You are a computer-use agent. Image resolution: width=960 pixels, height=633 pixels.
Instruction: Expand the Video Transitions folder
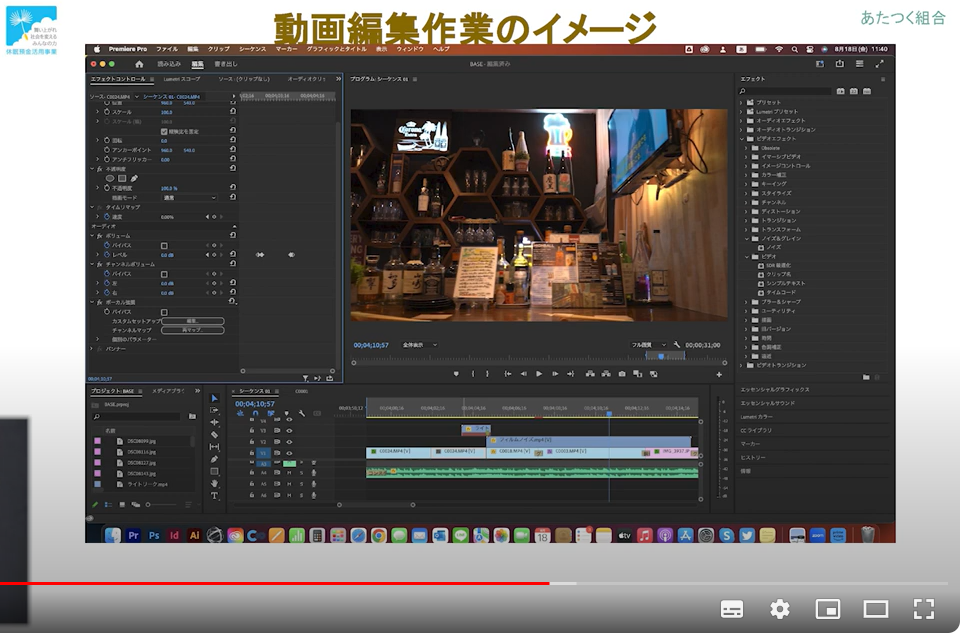click(741, 365)
